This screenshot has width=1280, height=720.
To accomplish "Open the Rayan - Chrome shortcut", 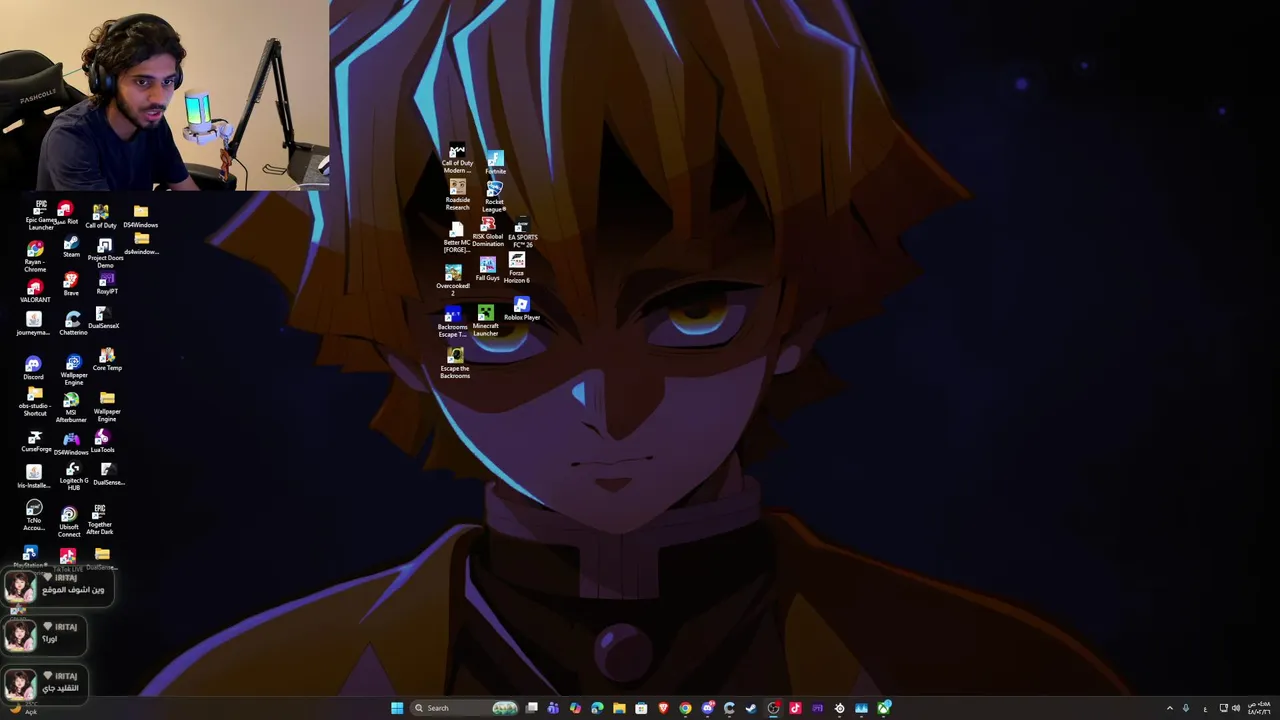I will pos(35,257).
